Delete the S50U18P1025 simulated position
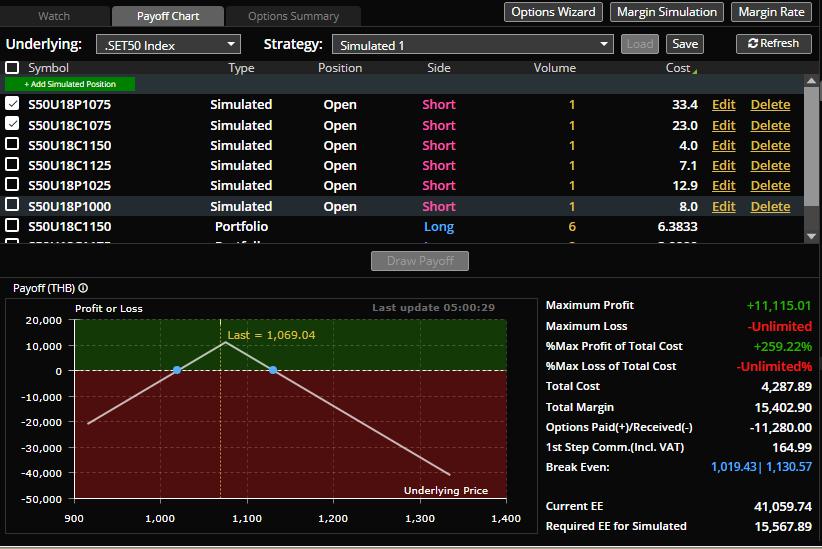 (770, 186)
